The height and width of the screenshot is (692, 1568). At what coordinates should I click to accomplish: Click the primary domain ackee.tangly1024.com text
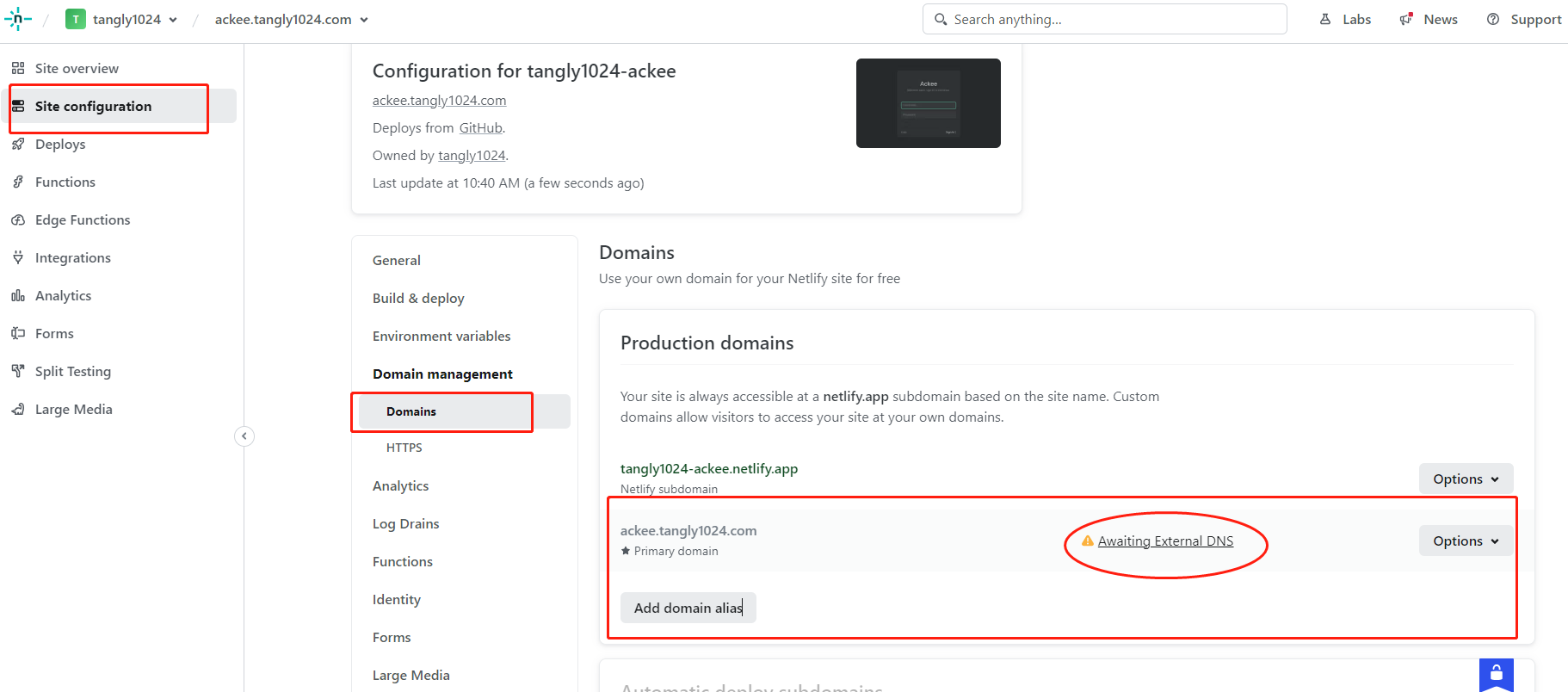click(x=688, y=530)
